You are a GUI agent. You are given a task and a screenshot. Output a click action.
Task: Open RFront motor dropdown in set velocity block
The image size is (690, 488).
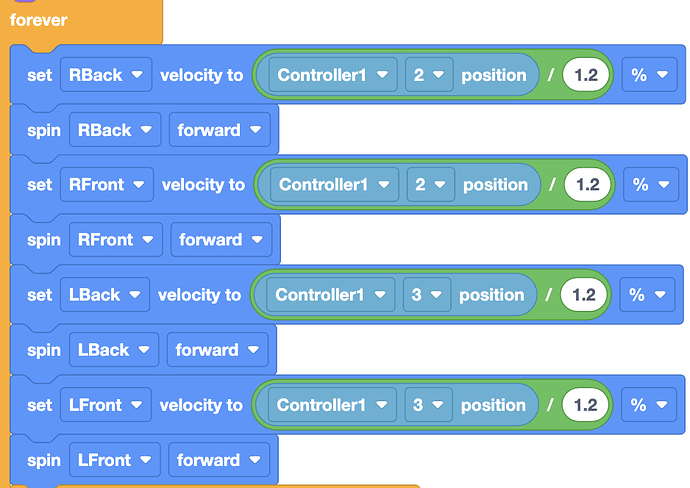point(107,185)
